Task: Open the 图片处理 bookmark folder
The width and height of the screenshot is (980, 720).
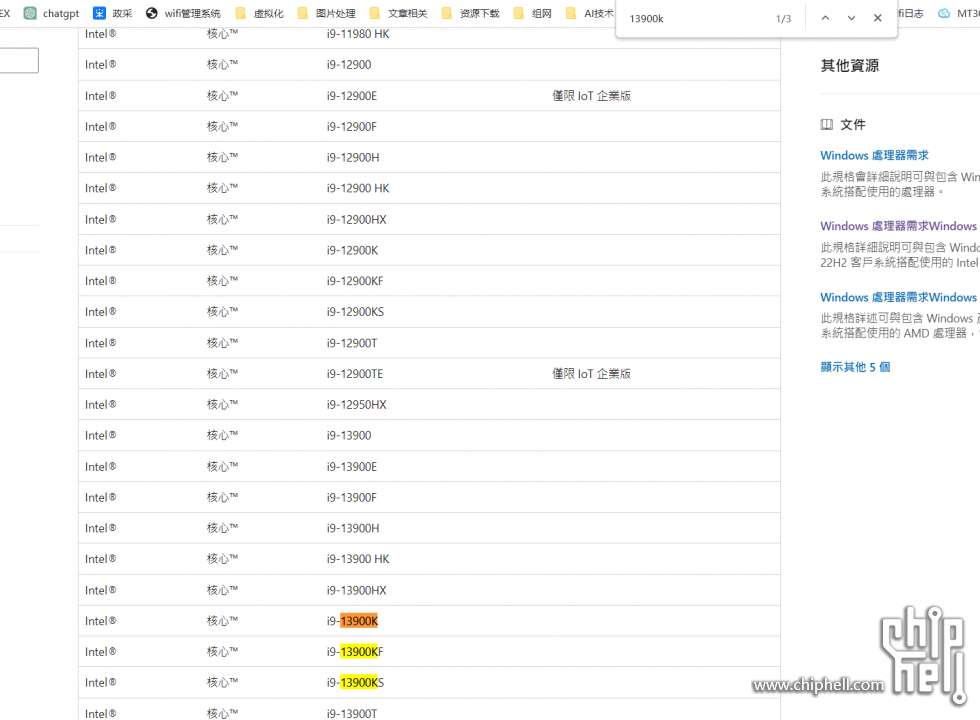Action: pyautogui.click(x=327, y=13)
